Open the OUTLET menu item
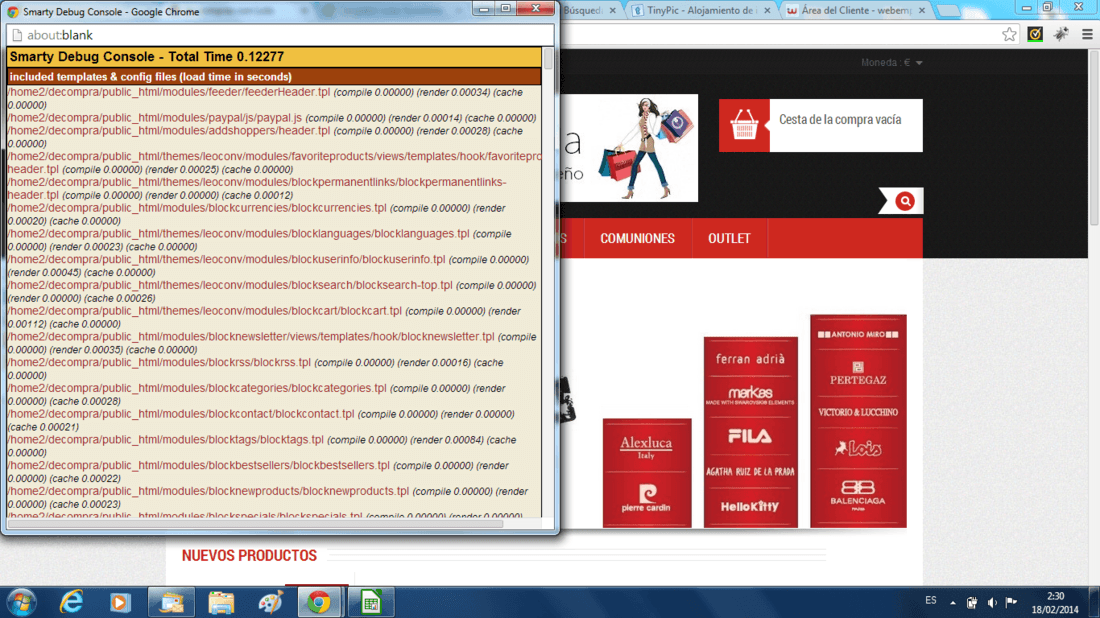Image resolution: width=1100 pixels, height=618 pixels. (x=729, y=239)
